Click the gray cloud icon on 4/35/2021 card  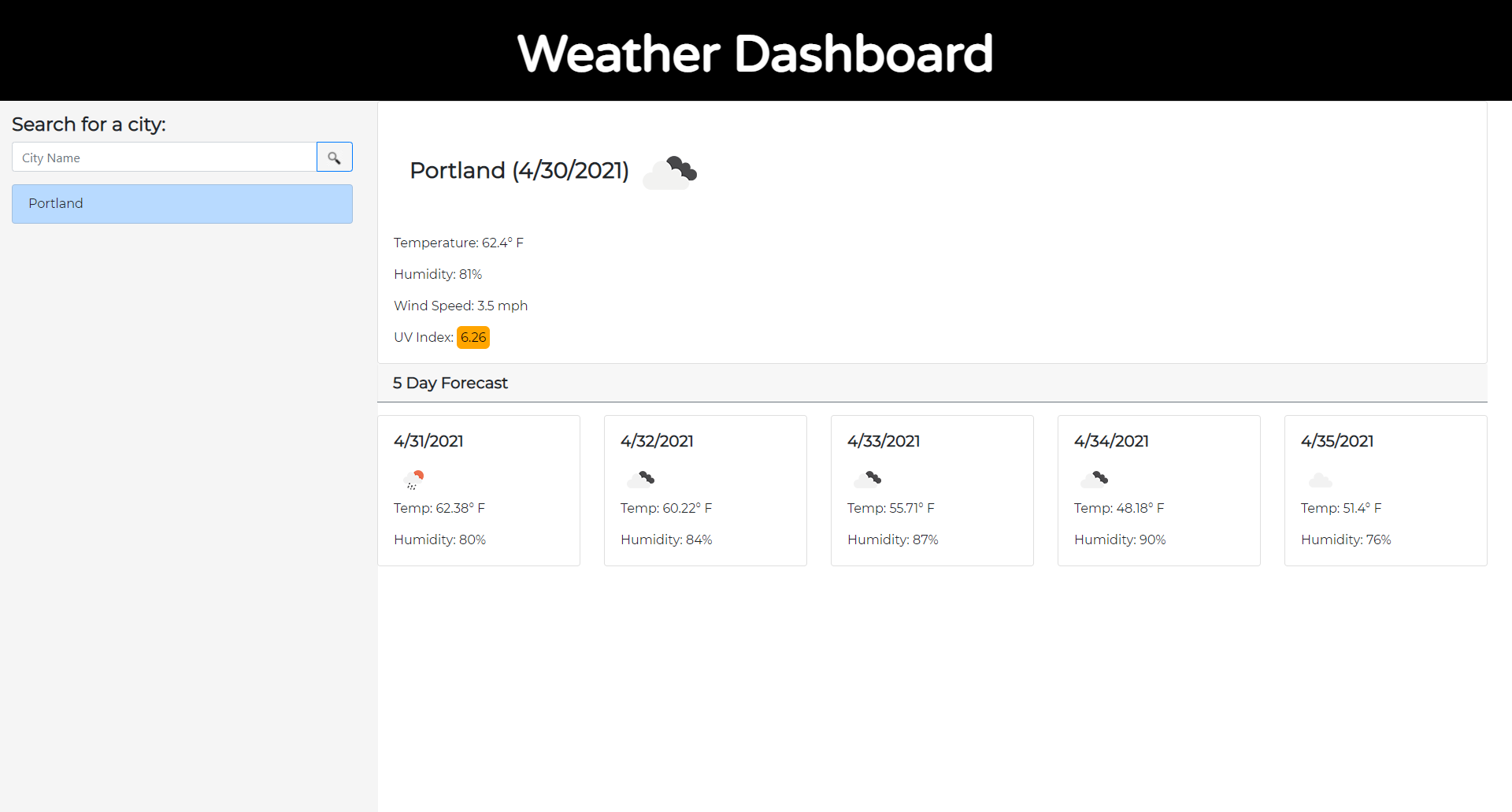[1320, 480]
